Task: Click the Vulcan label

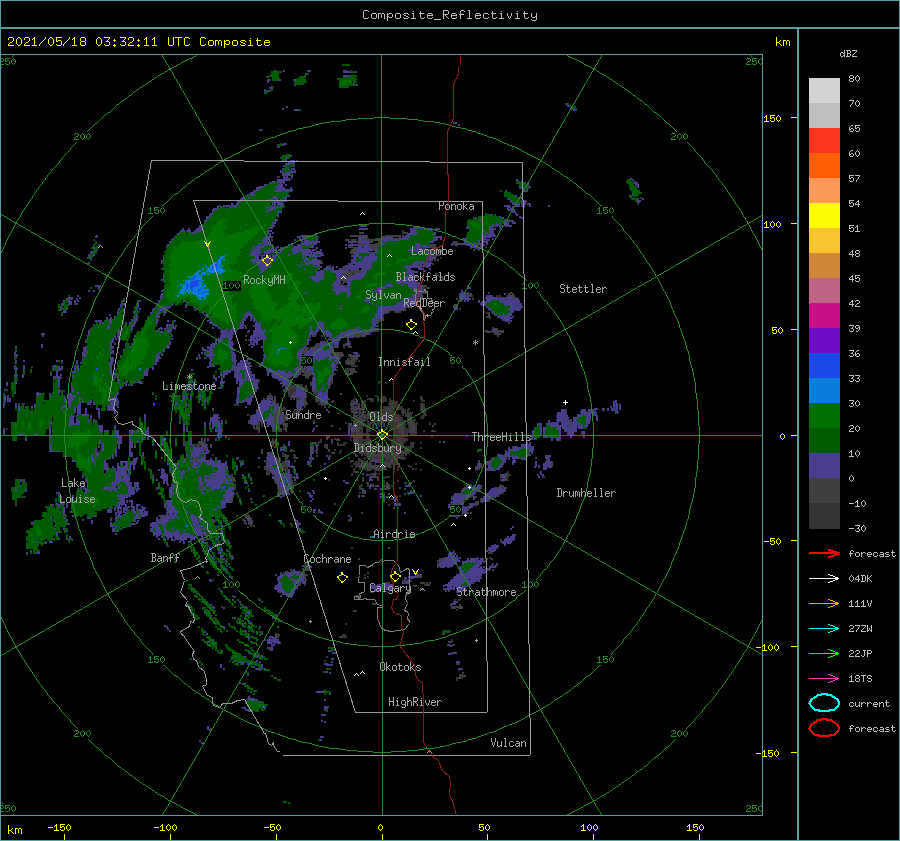Action: [508, 743]
